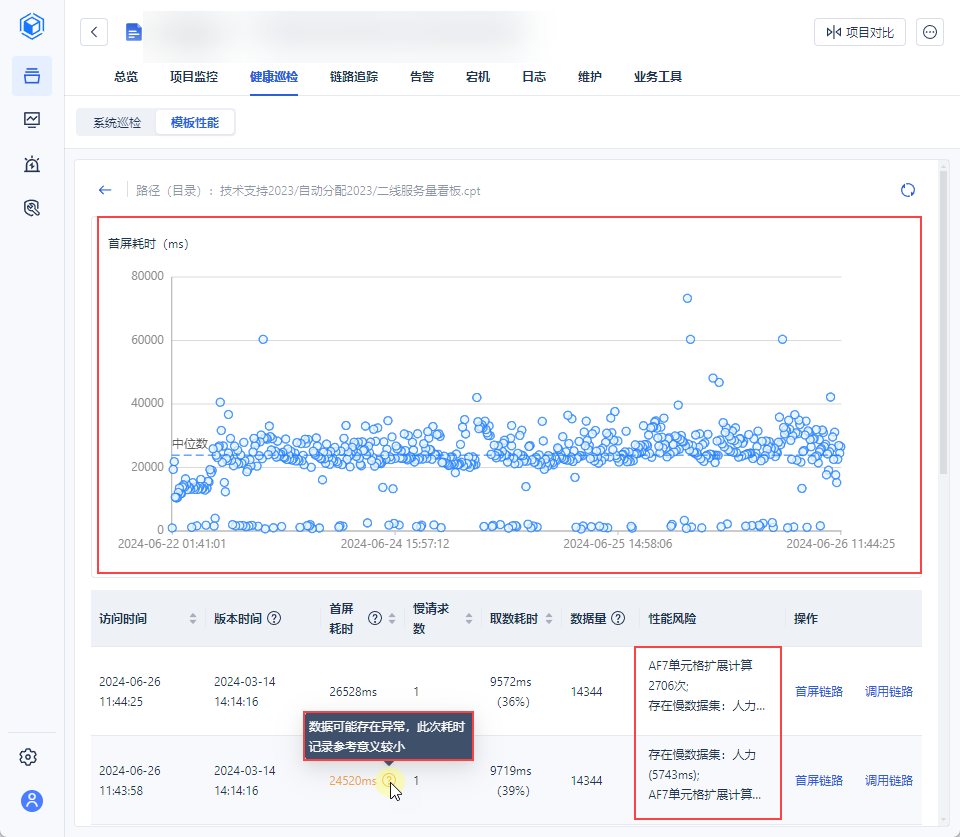Open the project list sidebar icon

[x=32, y=76]
